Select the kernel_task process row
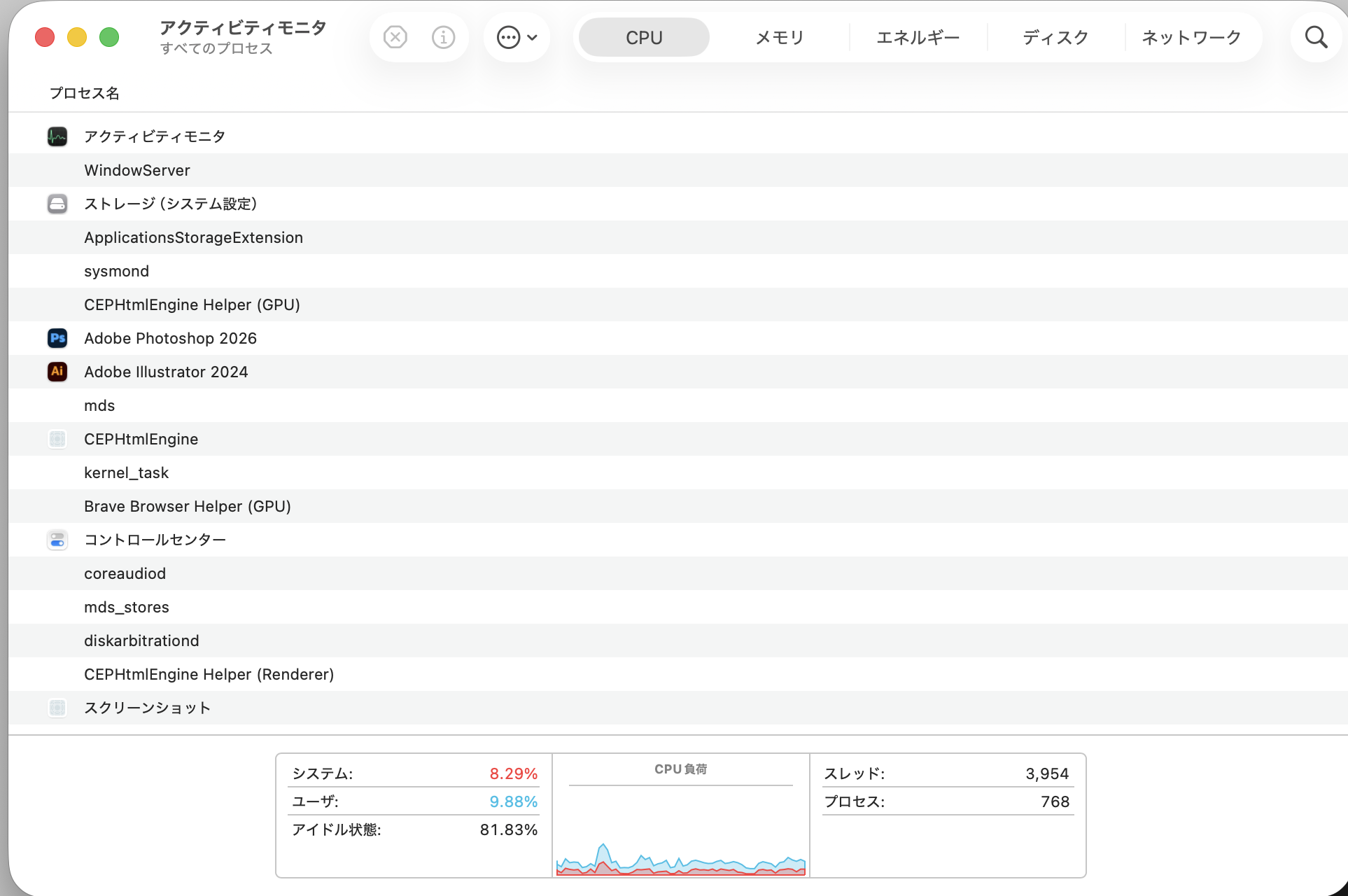 pyautogui.click(x=126, y=472)
